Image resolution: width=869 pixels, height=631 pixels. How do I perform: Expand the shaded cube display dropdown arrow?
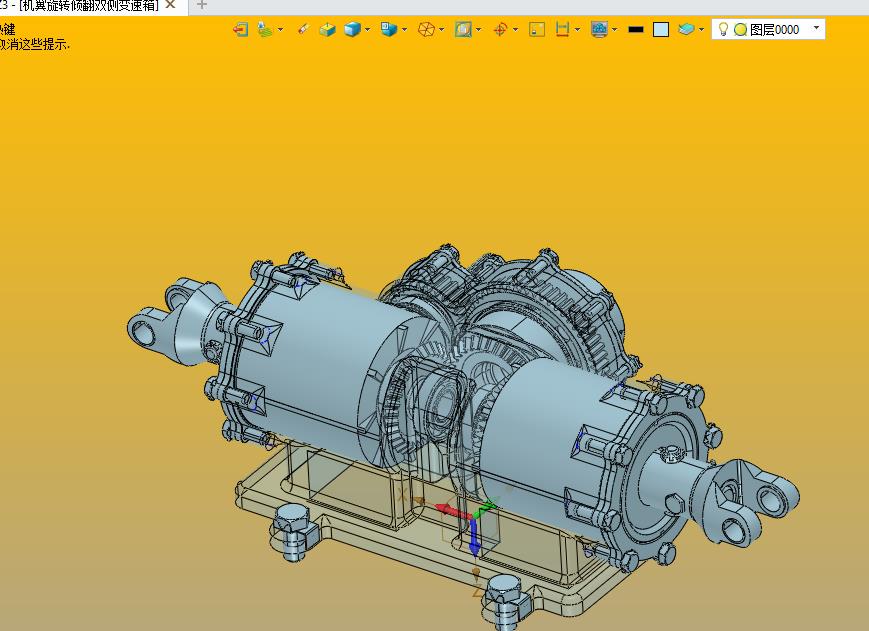367,29
